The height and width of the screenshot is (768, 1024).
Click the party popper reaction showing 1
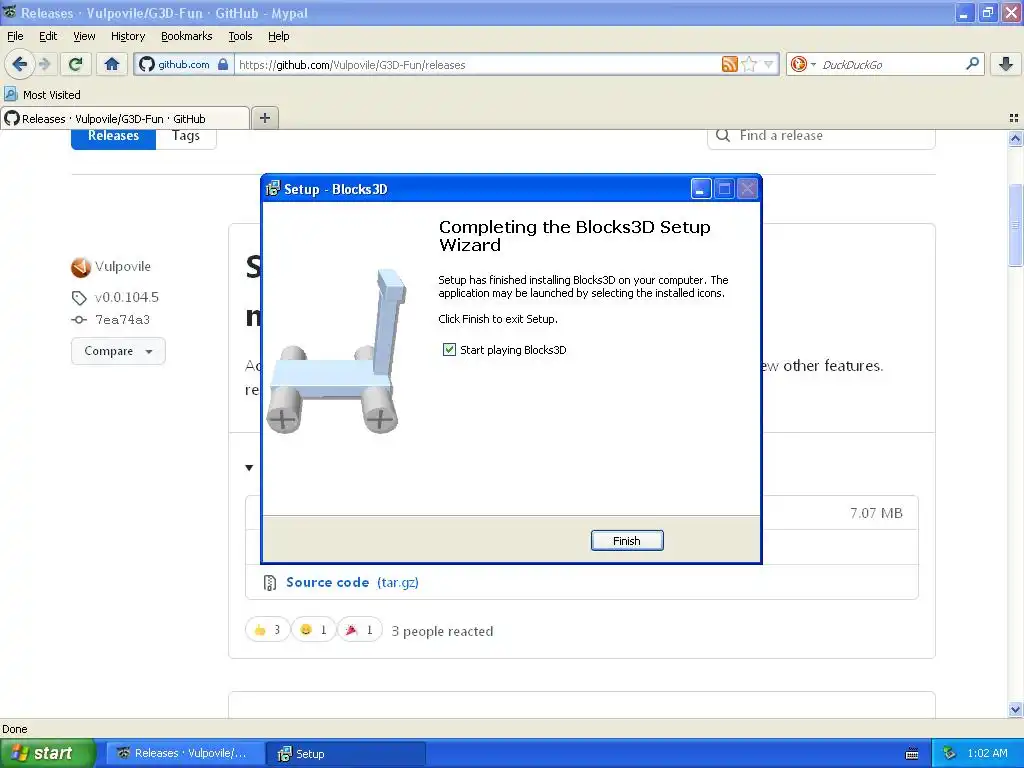coord(359,630)
